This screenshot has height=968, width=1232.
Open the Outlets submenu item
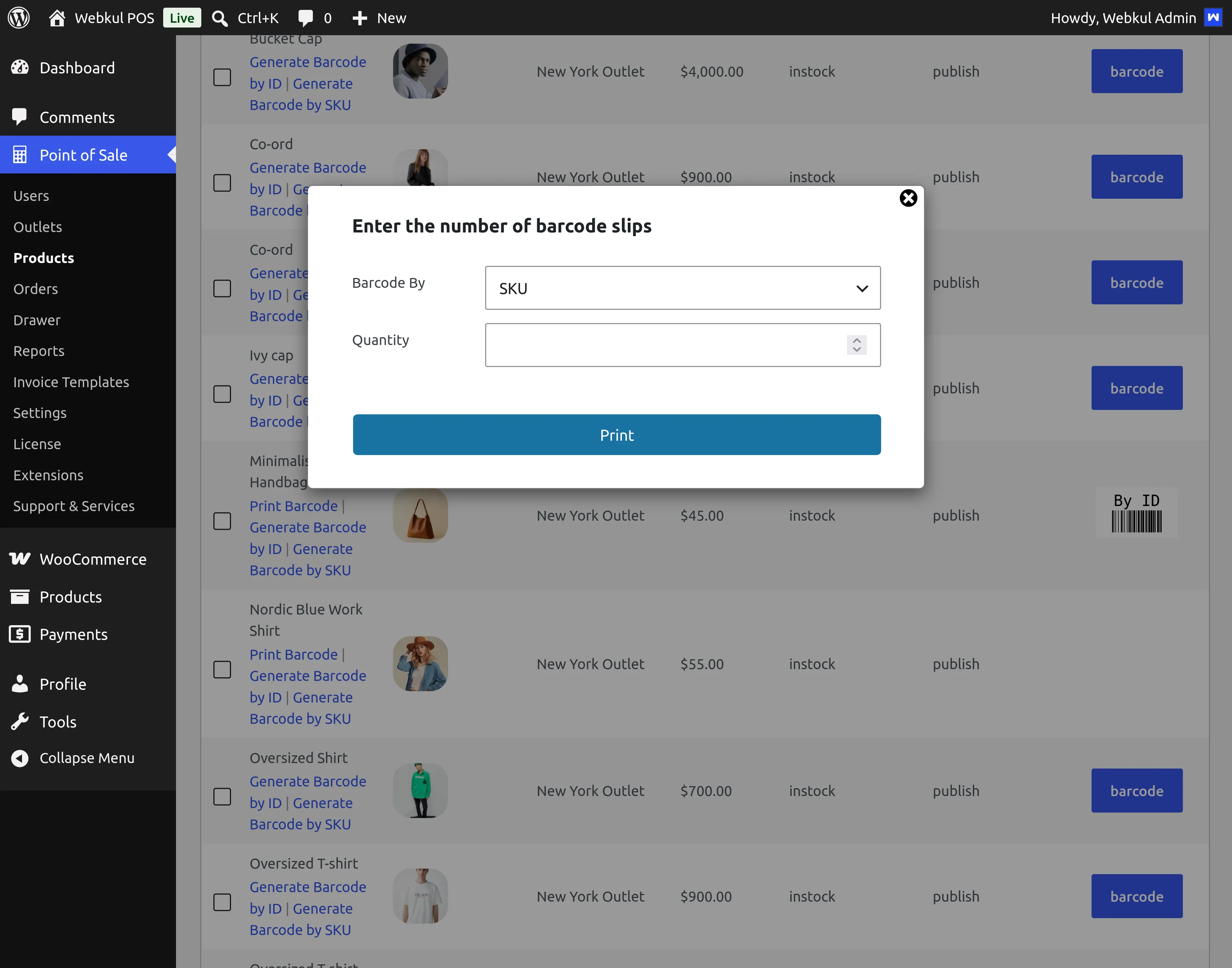38,227
